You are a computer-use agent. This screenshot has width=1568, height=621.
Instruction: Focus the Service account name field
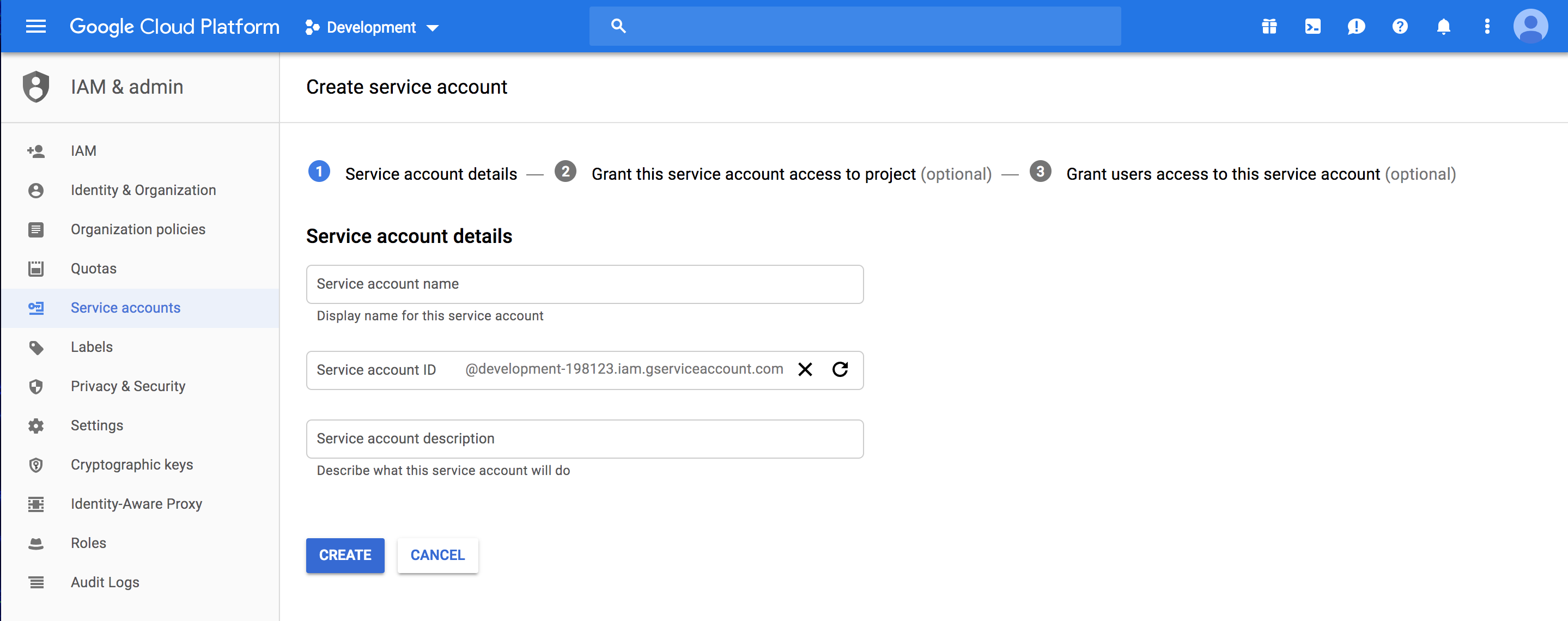click(x=585, y=284)
